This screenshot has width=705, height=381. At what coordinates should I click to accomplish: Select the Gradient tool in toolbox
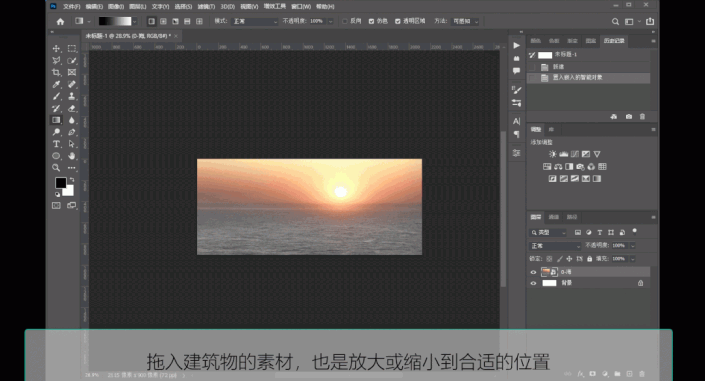tap(56, 120)
